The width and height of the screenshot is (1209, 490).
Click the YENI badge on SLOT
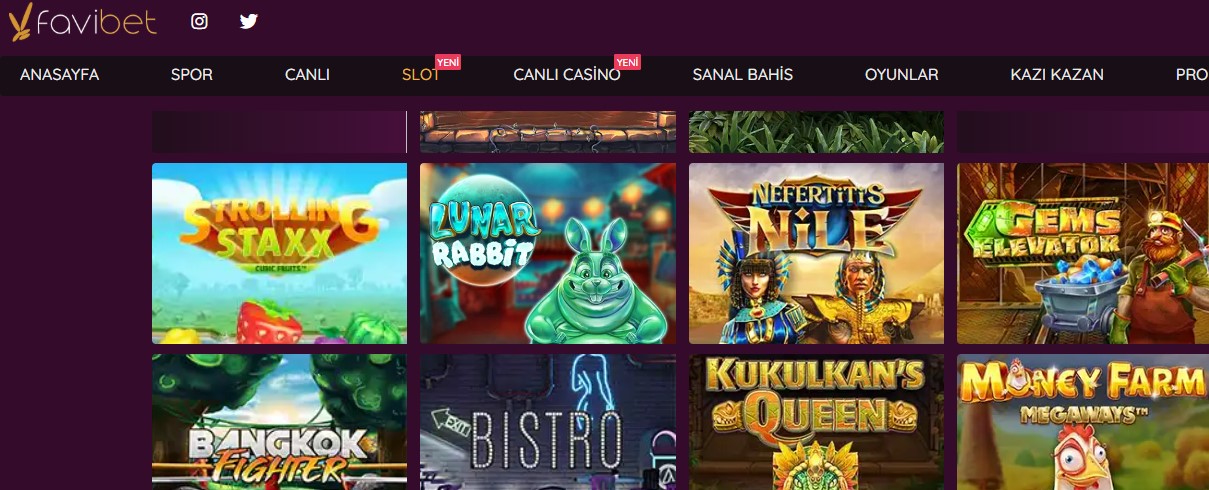tap(447, 62)
